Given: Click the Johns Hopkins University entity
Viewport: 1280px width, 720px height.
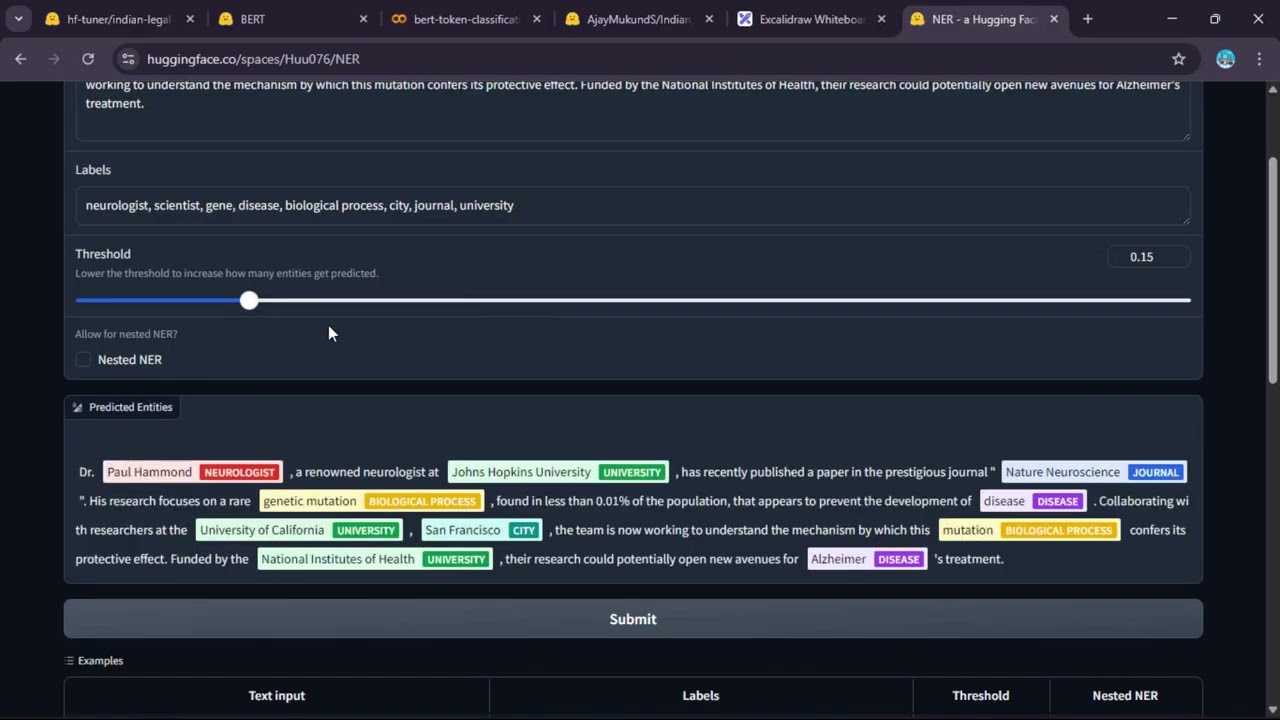Looking at the screenshot, I should [x=557, y=472].
